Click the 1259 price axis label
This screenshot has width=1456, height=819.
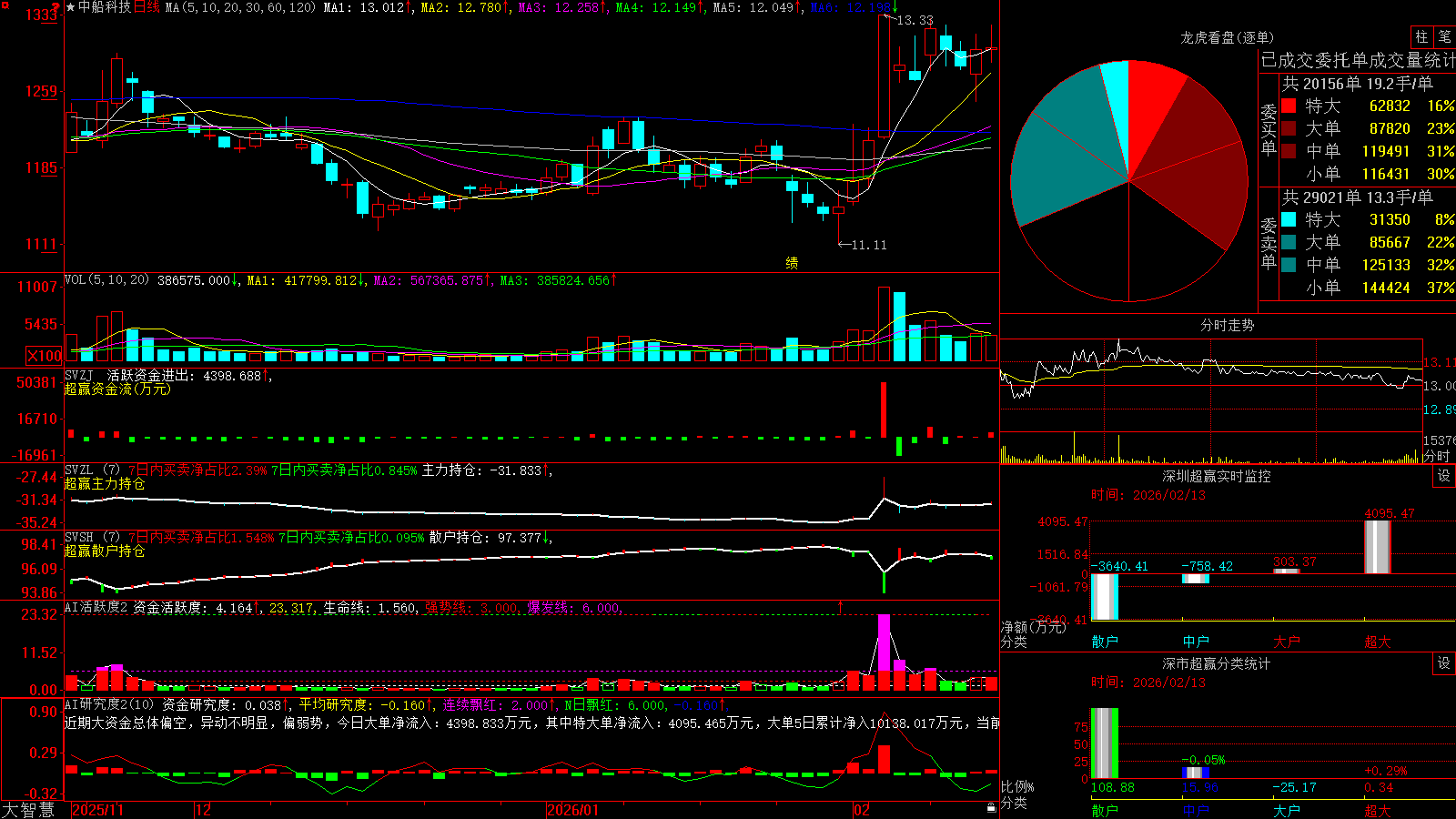tap(42, 91)
